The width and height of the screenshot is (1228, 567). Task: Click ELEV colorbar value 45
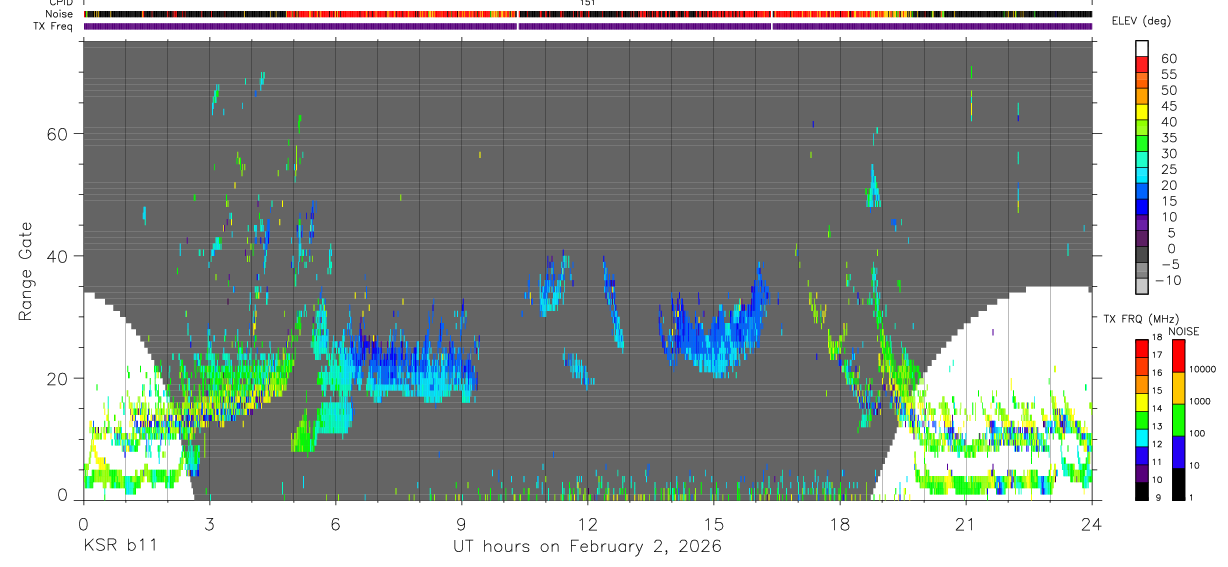(x=1167, y=106)
